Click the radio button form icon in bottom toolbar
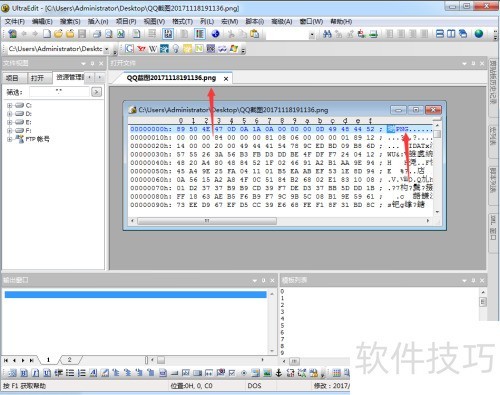 (x=244, y=373)
